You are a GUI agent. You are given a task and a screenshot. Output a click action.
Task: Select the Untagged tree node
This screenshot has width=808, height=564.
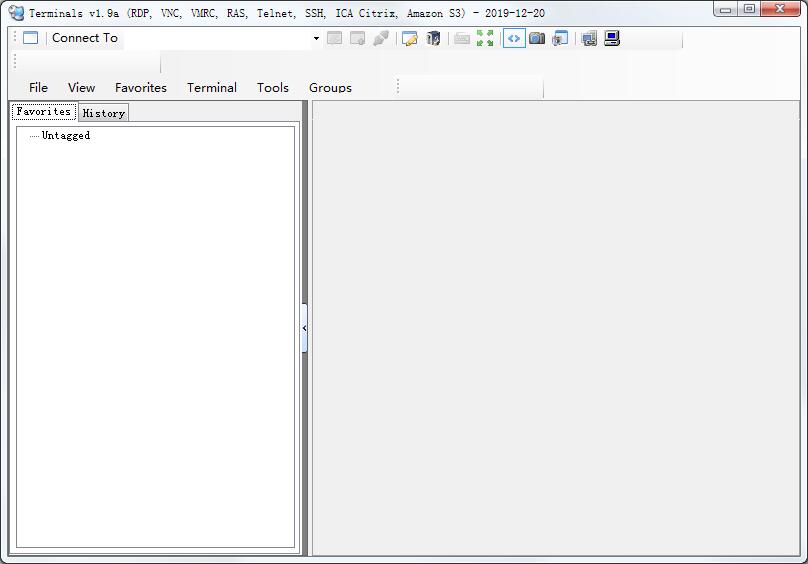point(66,136)
